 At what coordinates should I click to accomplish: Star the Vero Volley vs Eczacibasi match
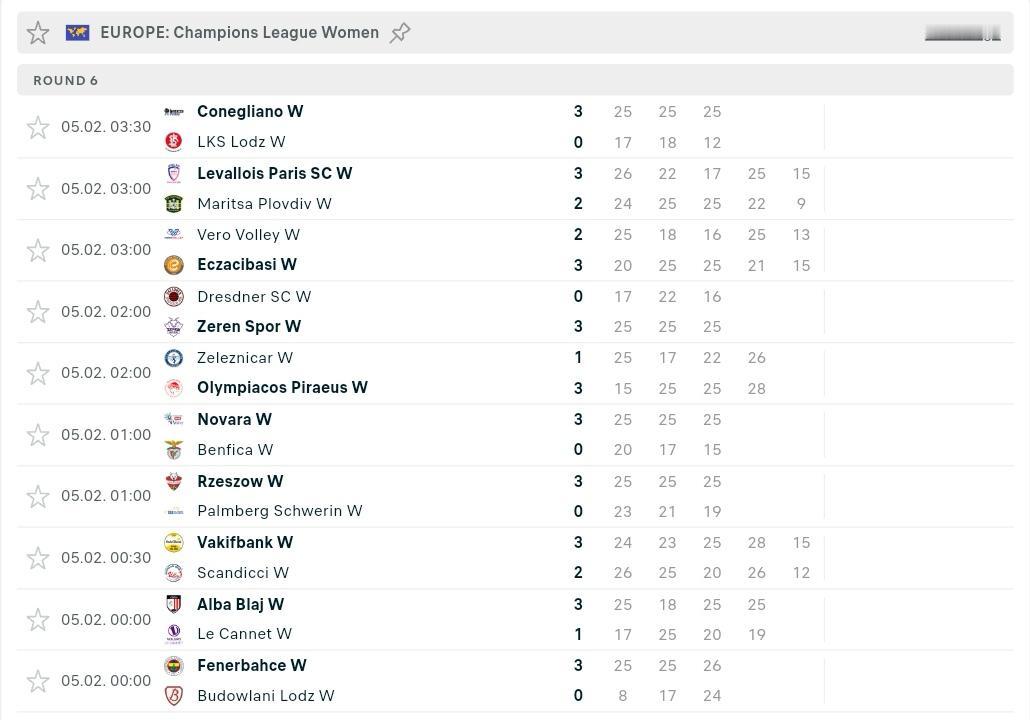pyautogui.click(x=38, y=250)
